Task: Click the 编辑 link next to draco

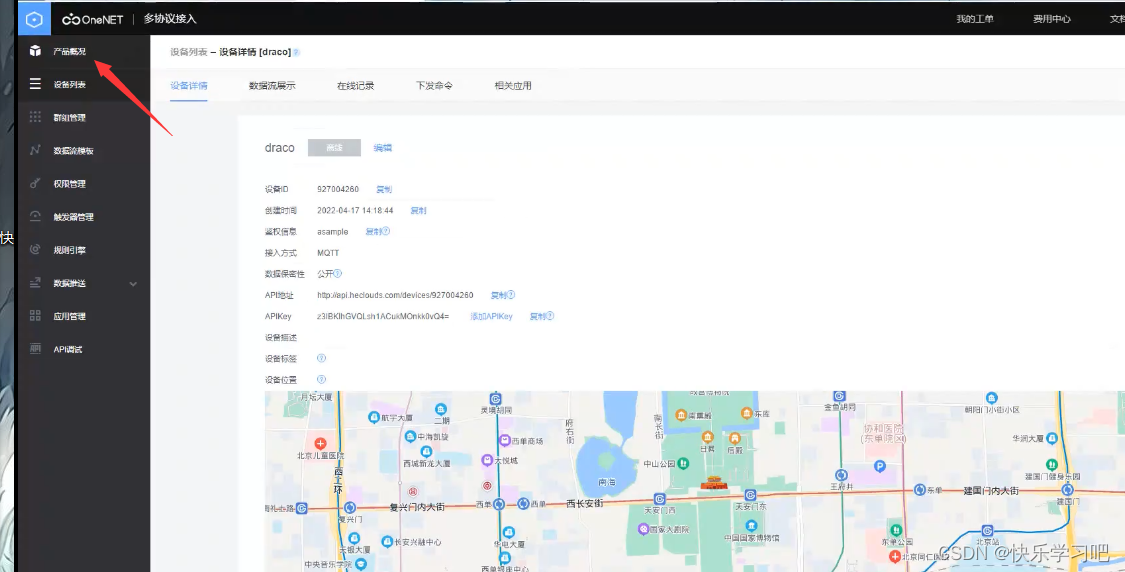Action: click(383, 148)
